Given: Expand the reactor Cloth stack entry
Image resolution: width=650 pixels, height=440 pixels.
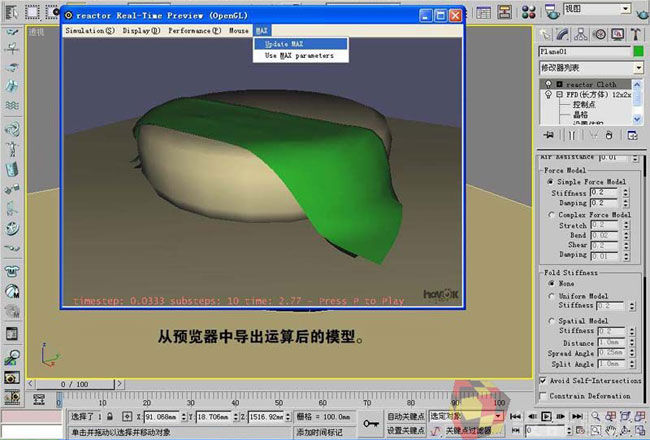Looking at the screenshot, I should 559,84.
